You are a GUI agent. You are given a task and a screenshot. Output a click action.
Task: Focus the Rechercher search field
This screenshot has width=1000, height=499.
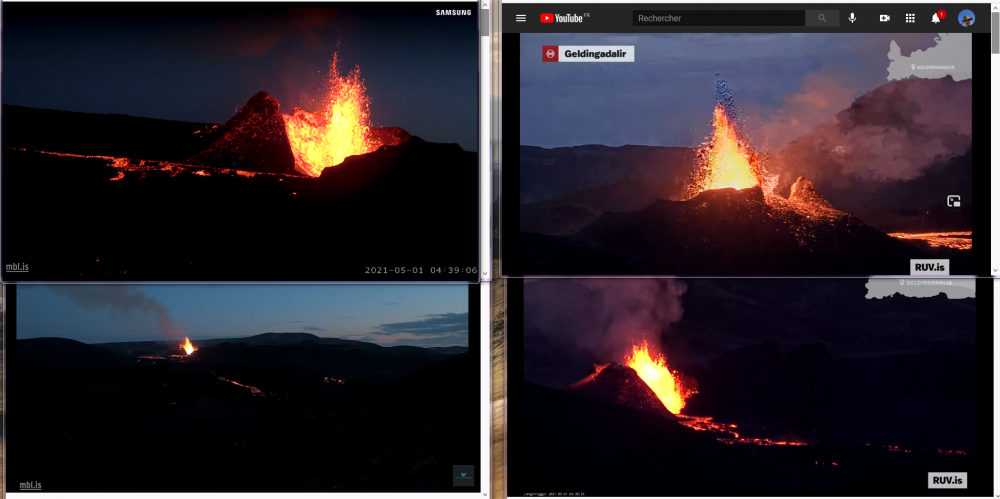(x=718, y=18)
